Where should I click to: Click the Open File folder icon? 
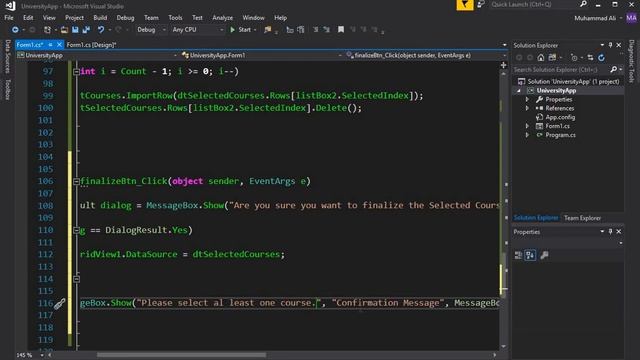(64, 30)
